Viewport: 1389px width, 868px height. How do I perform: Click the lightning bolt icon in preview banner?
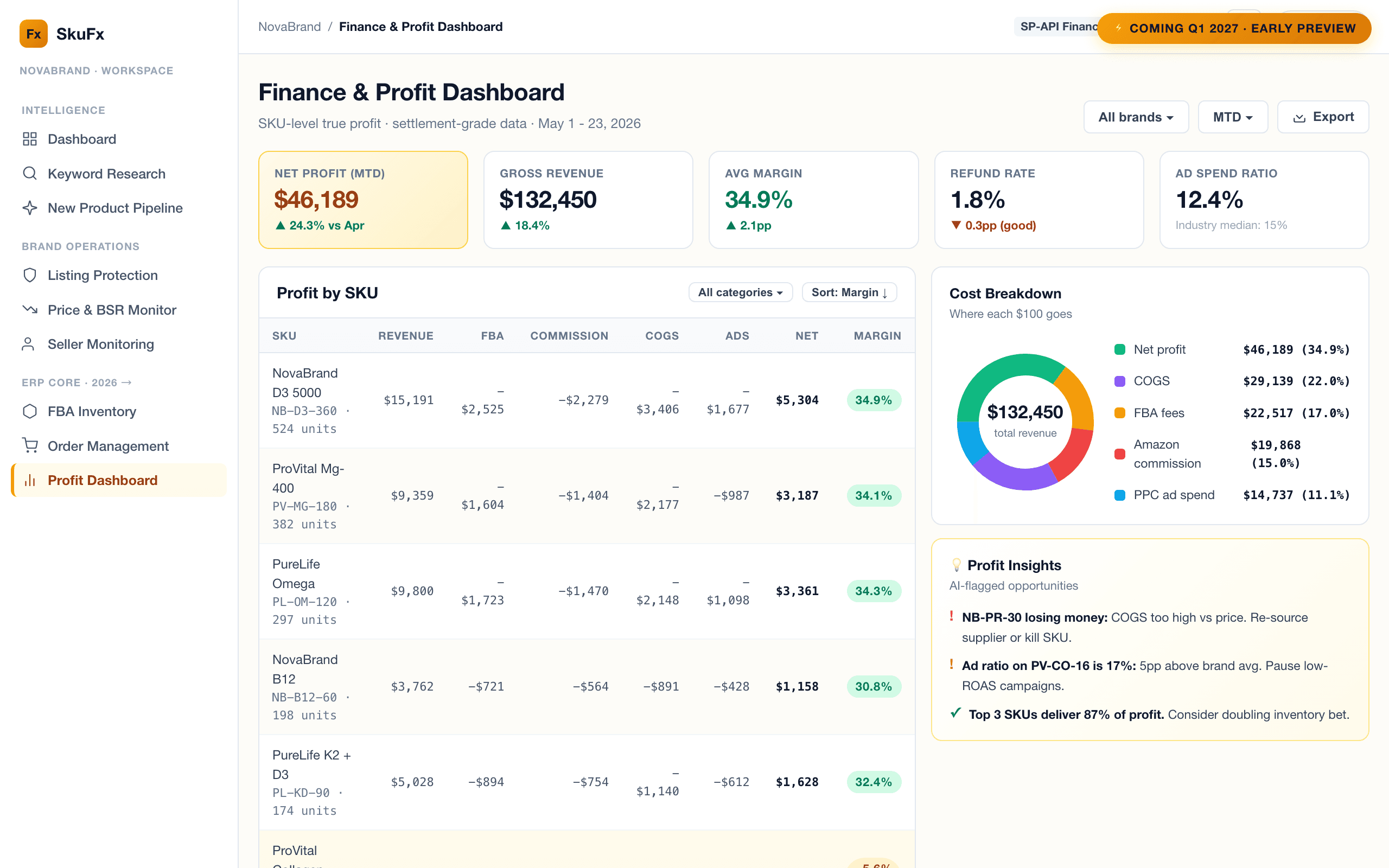coord(1118,28)
